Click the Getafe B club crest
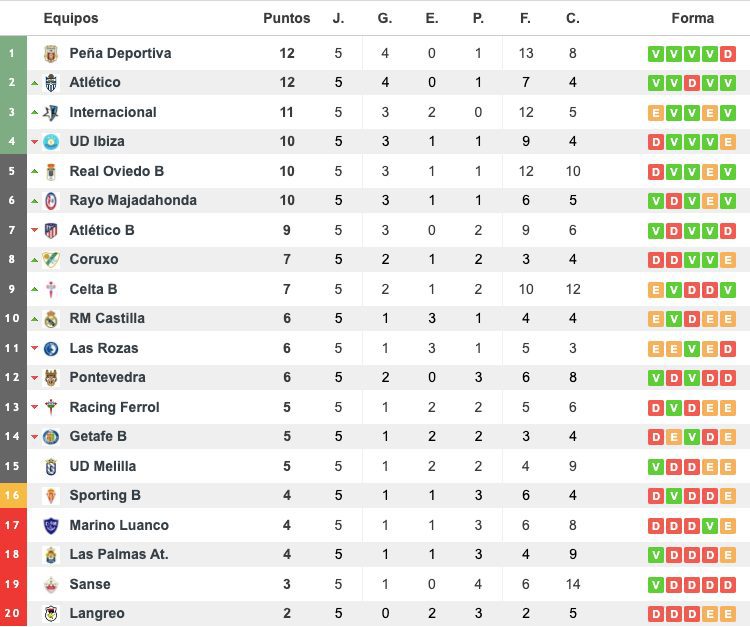750x627 pixels. [x=51, y=437]
